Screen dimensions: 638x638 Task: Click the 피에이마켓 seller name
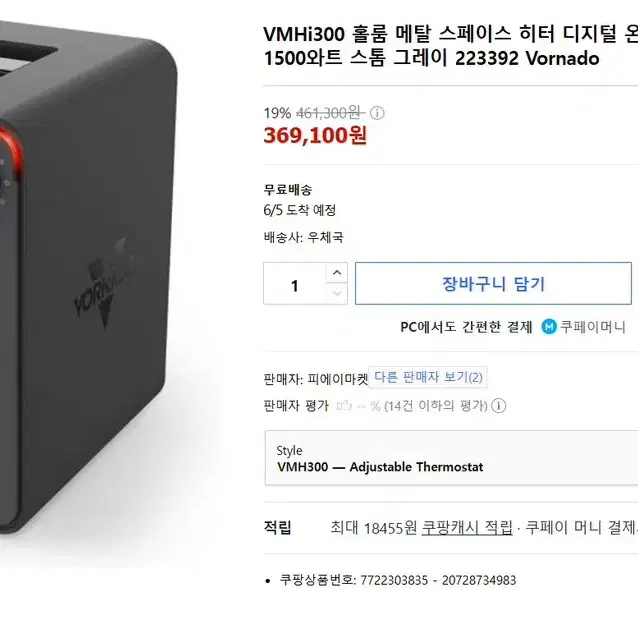(337, 379)
